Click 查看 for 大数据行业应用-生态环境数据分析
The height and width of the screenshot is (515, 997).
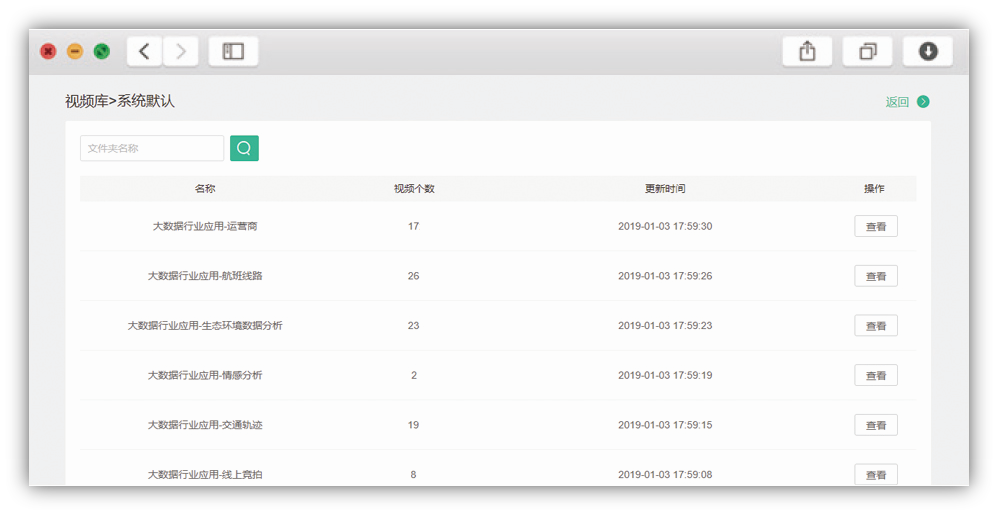(875, 326)
